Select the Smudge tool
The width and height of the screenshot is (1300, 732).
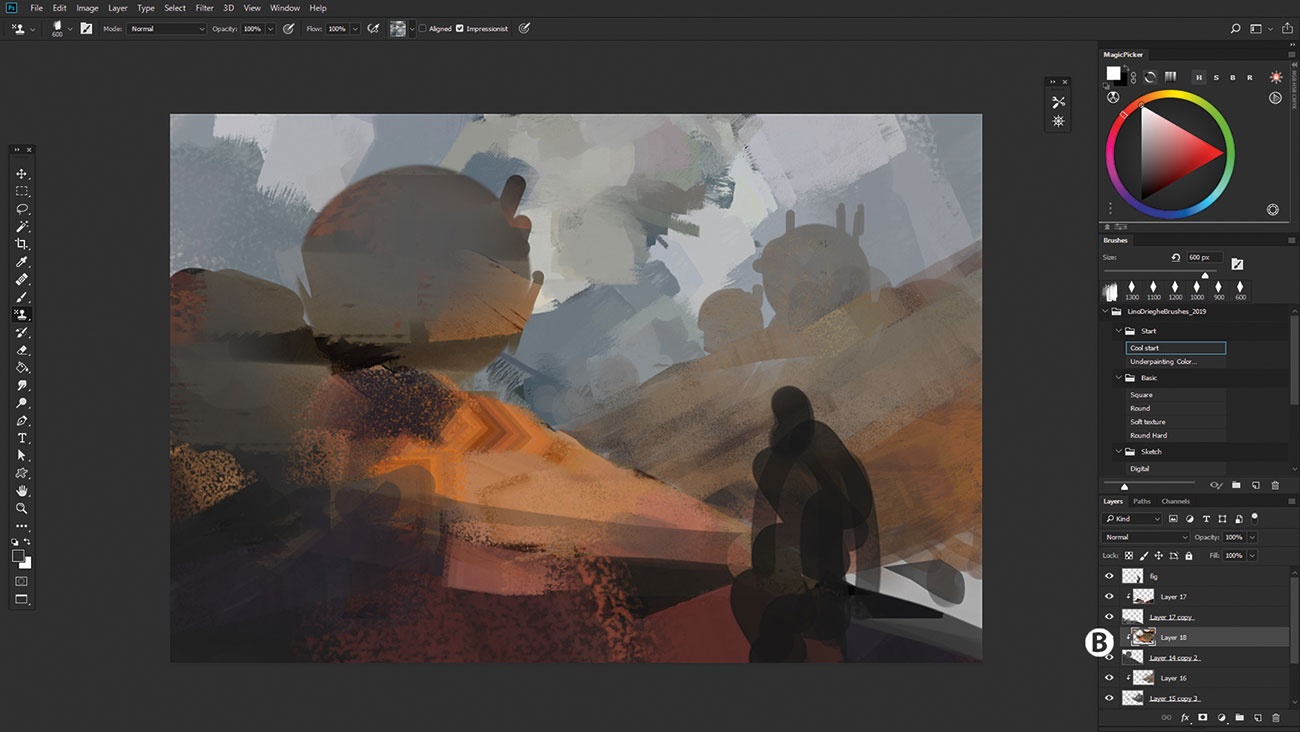(21, 385)
